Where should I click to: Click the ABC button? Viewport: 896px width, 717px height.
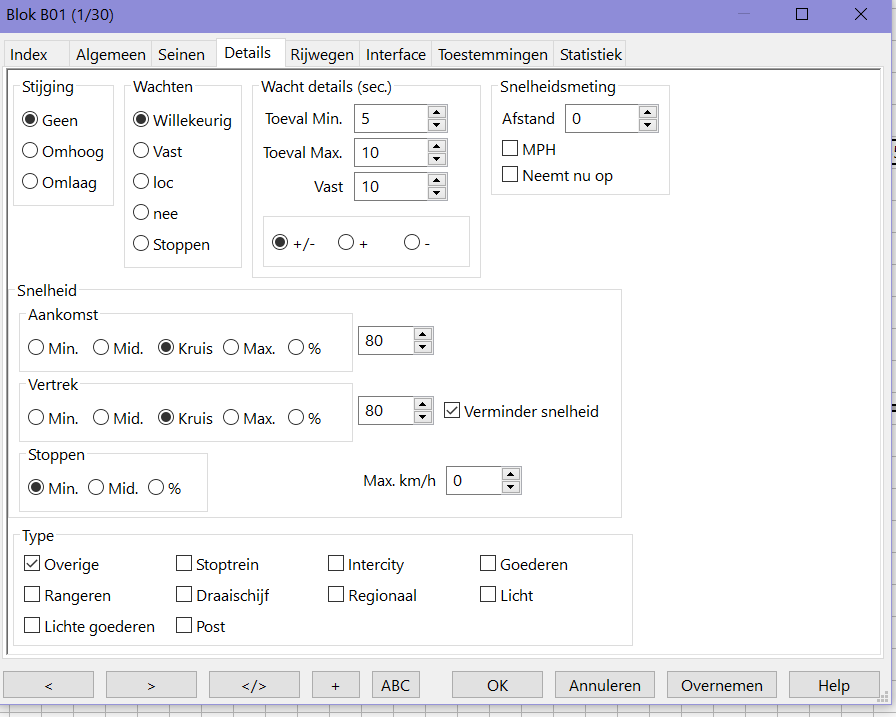395,685
